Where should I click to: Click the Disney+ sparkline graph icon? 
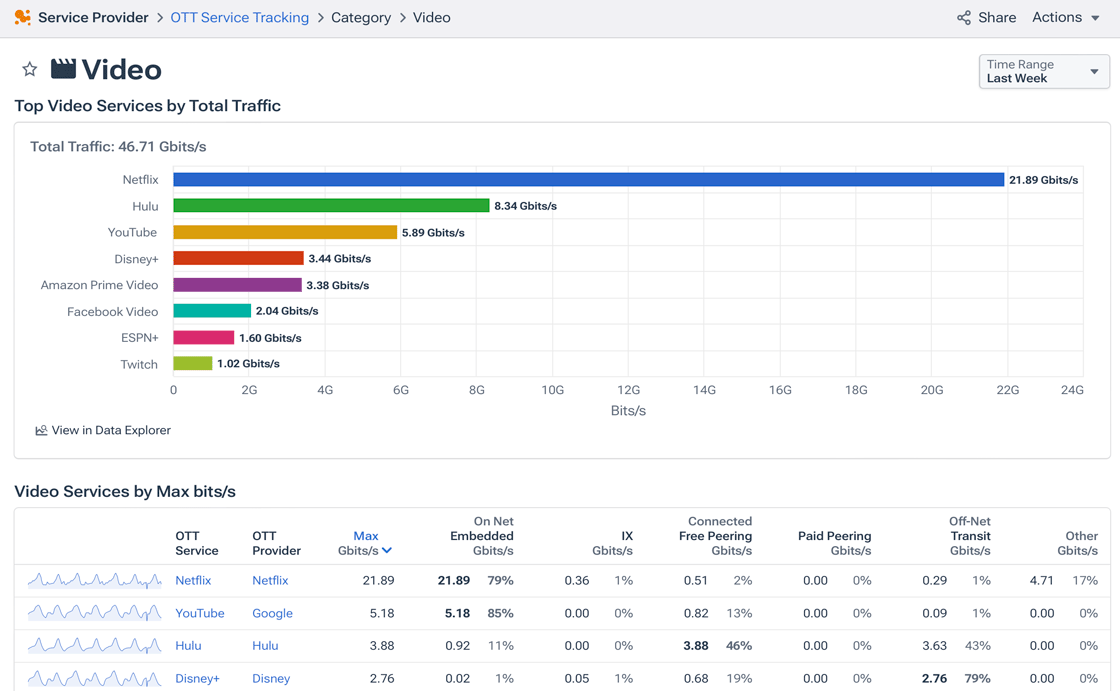94,678
